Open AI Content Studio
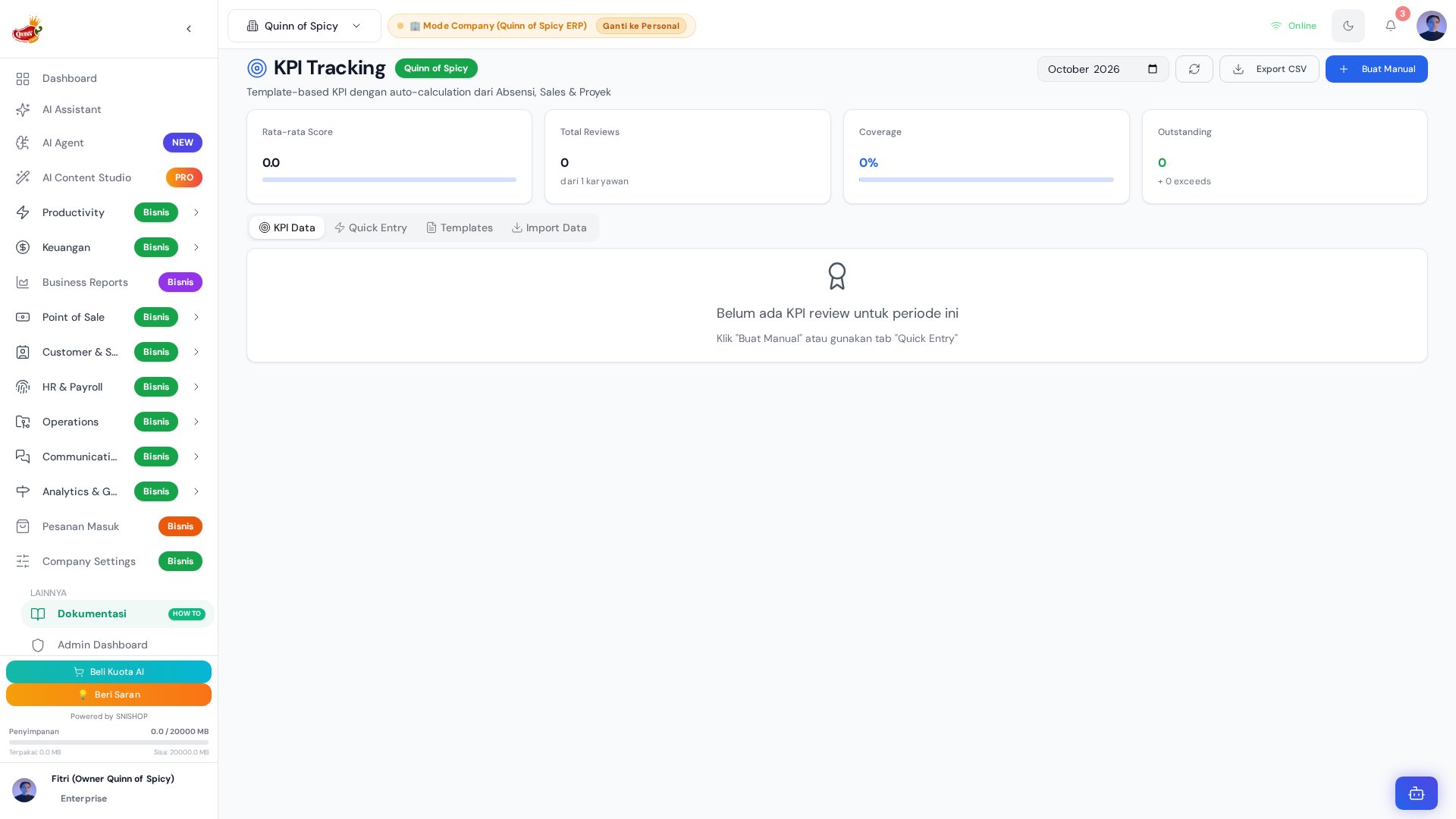Image resolution: width=1456 pixels, height=819 pixels. click(x=109, y=177)
